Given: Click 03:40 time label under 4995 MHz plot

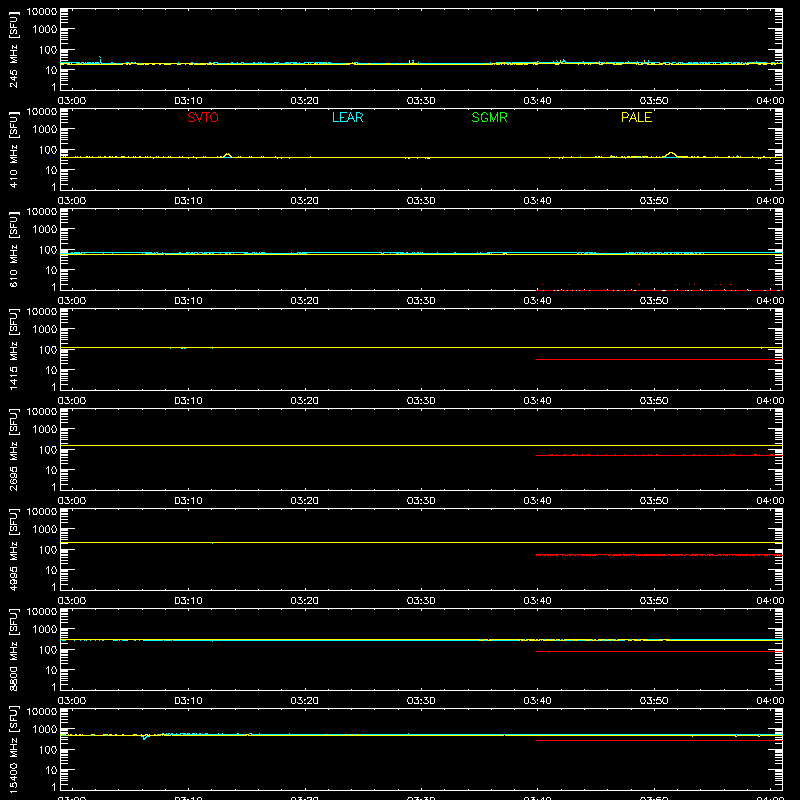Looking at the screenshot, I should click(x=537, y=601).
